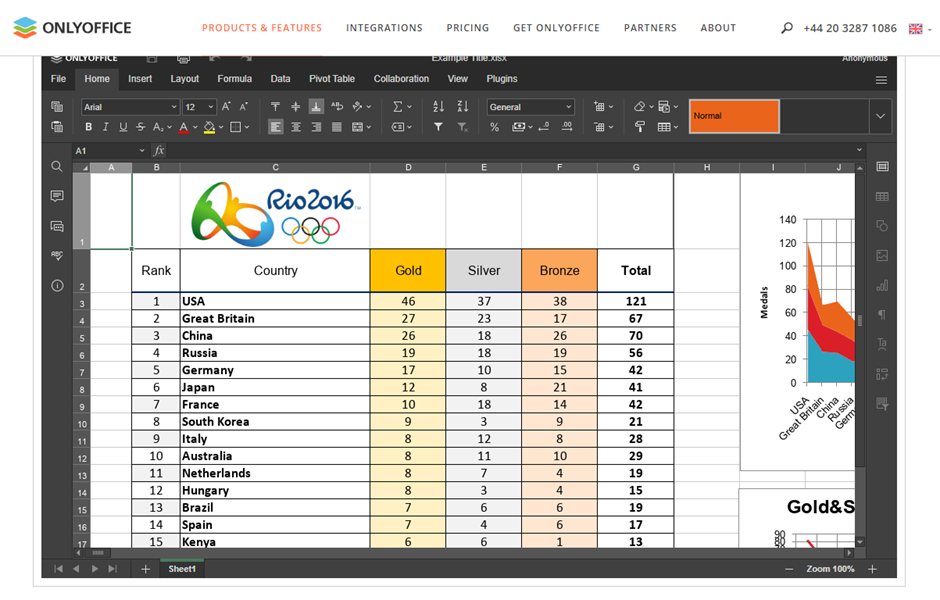Click the Named Ranges icon

(397, 126)
